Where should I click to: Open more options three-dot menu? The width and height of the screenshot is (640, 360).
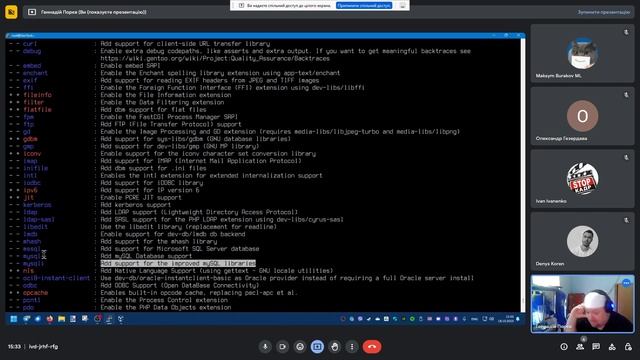[x=352, y=347]
